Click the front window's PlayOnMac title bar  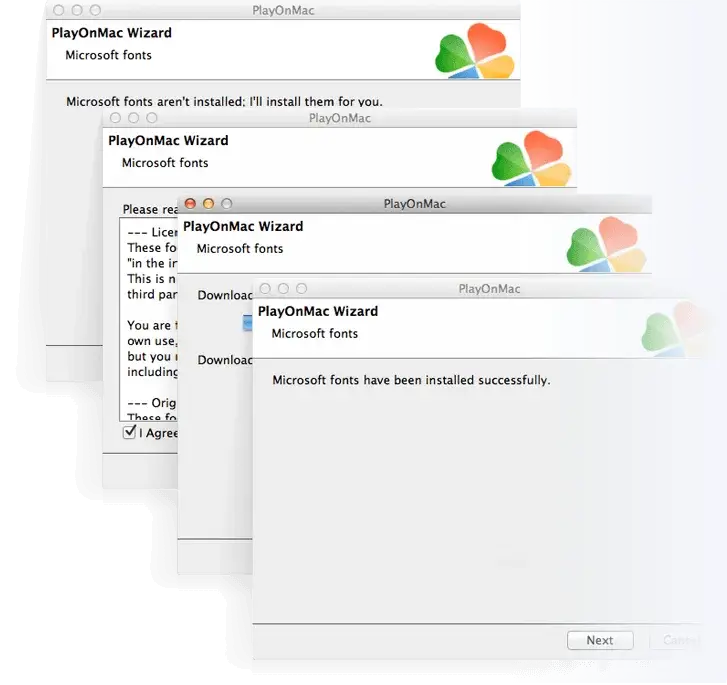pyautogui.click(x=489, y=289)
